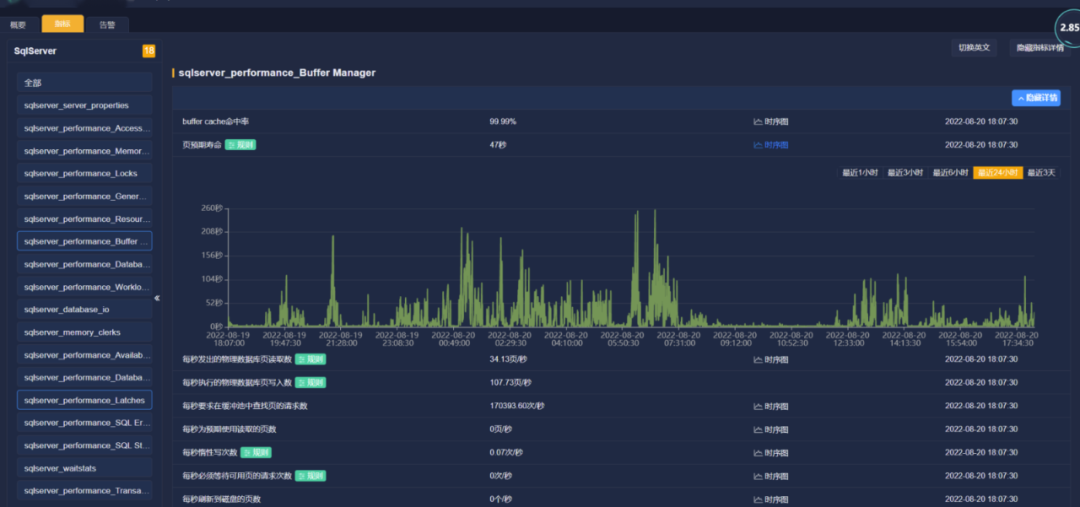Click the 34.13页/秒 value
The width and height of the screenshot is (1080, 507).
pyautogui.click(x=508, y=360)
